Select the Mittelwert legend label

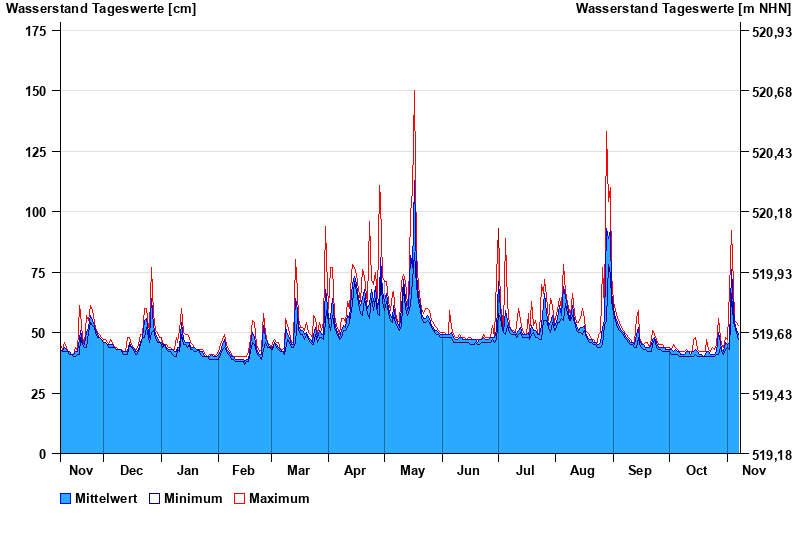point(107,498)
